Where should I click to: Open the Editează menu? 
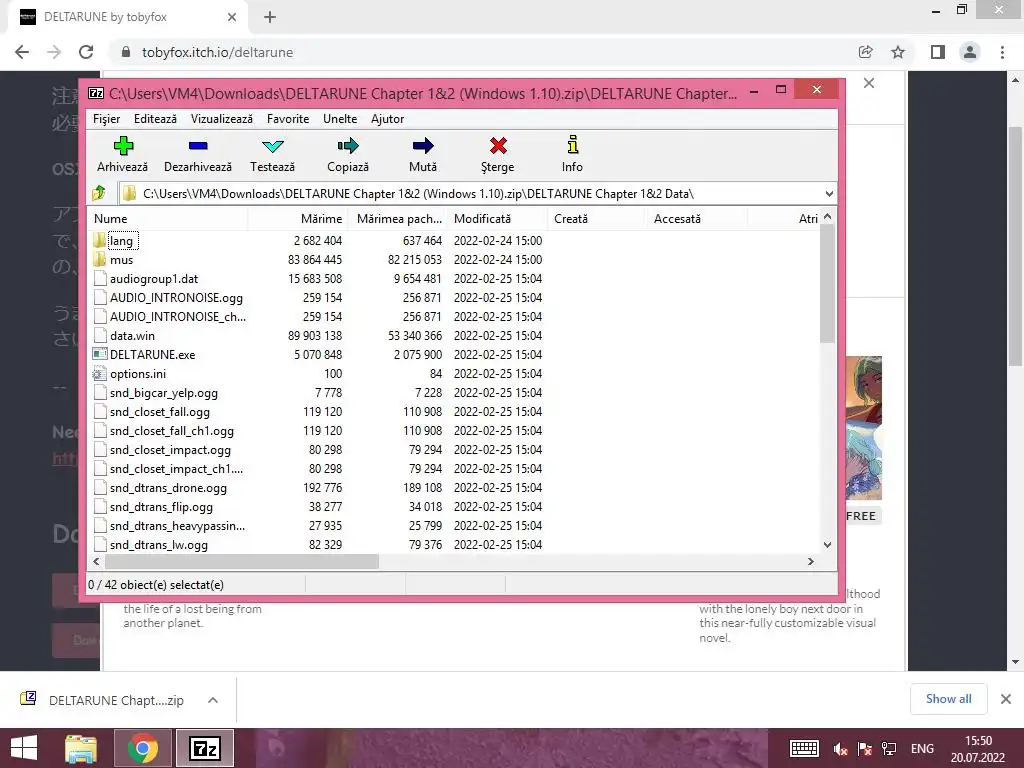155,119
